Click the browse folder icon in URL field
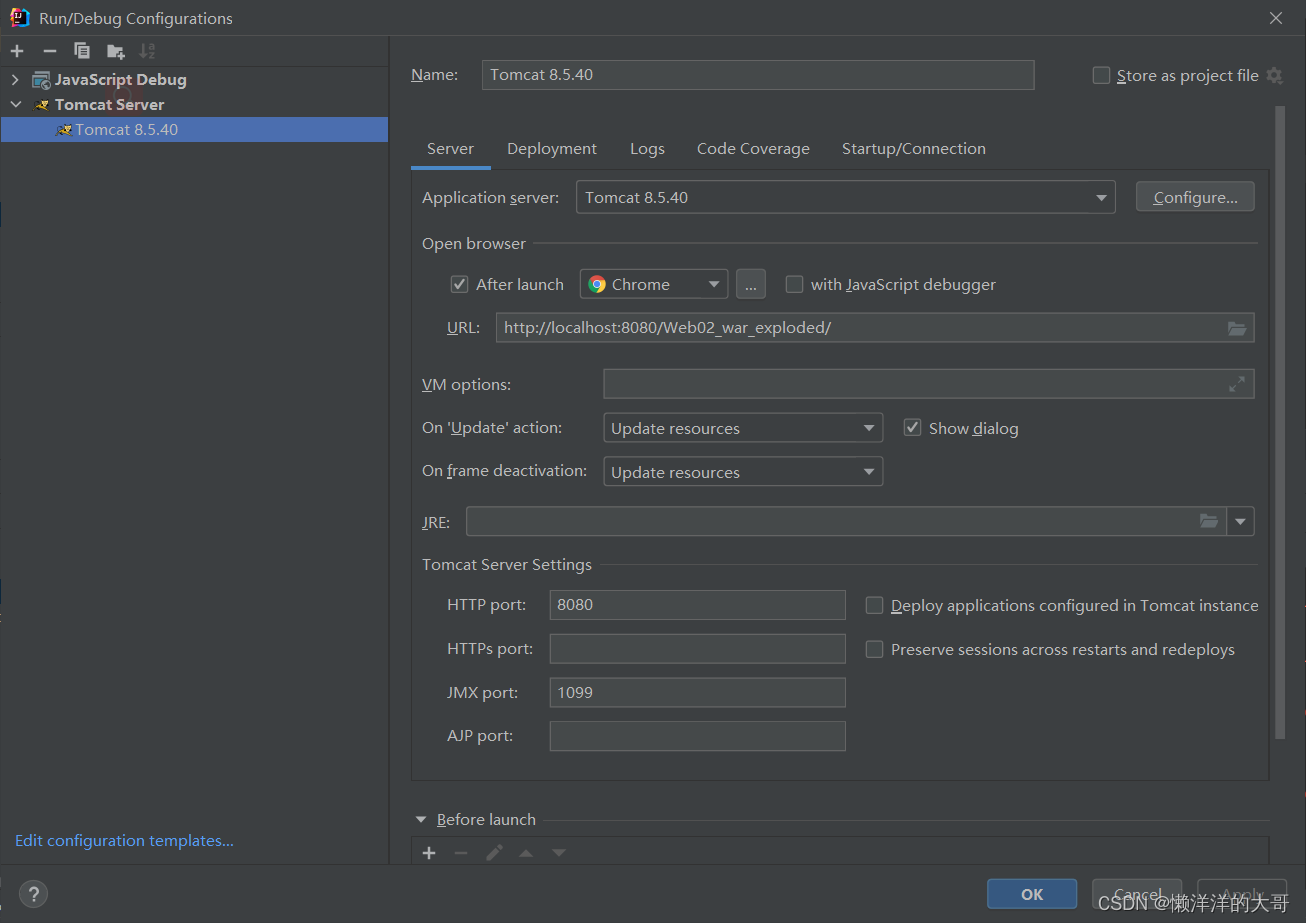 click(x=1237, y=328)
